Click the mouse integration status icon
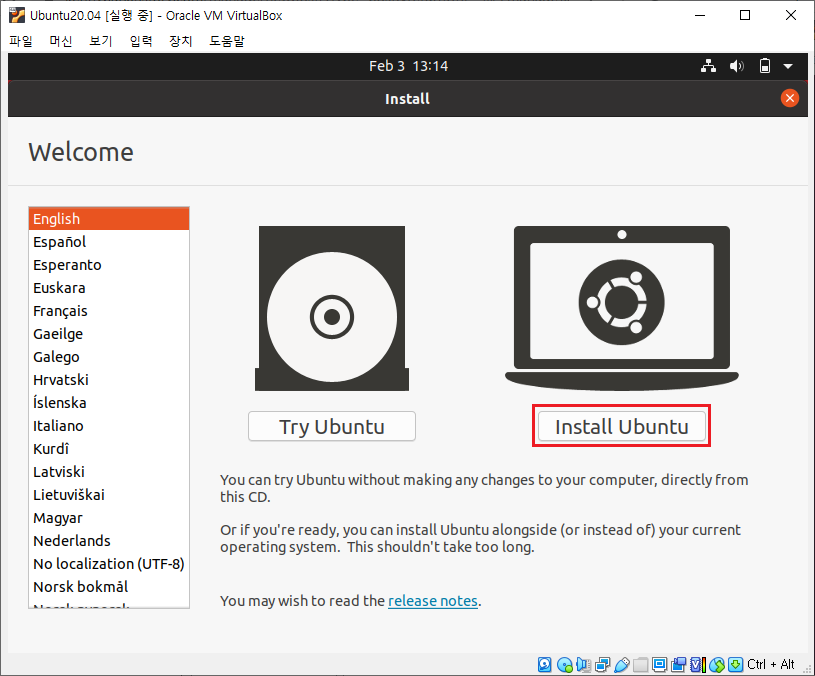This screenshot has width=815, height=676. [x=717, y=665]
